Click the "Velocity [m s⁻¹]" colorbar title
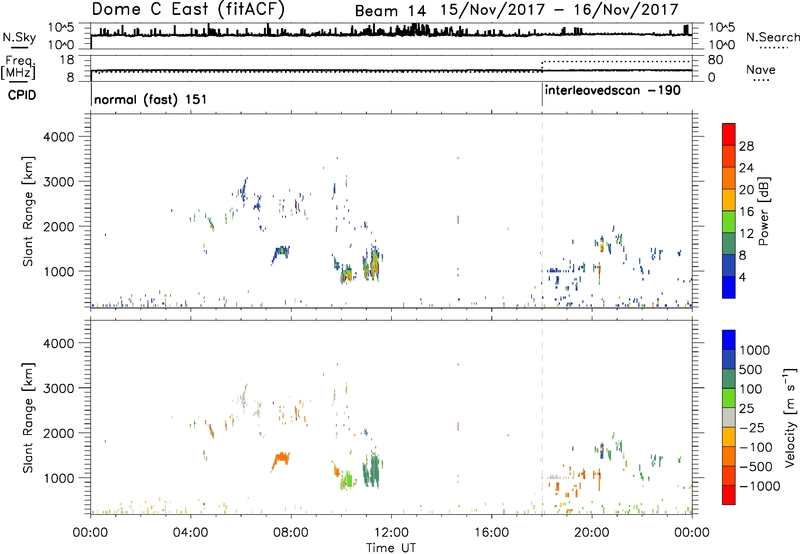The image size is (800, 554). pyautogui.click(x=790, y=417)
